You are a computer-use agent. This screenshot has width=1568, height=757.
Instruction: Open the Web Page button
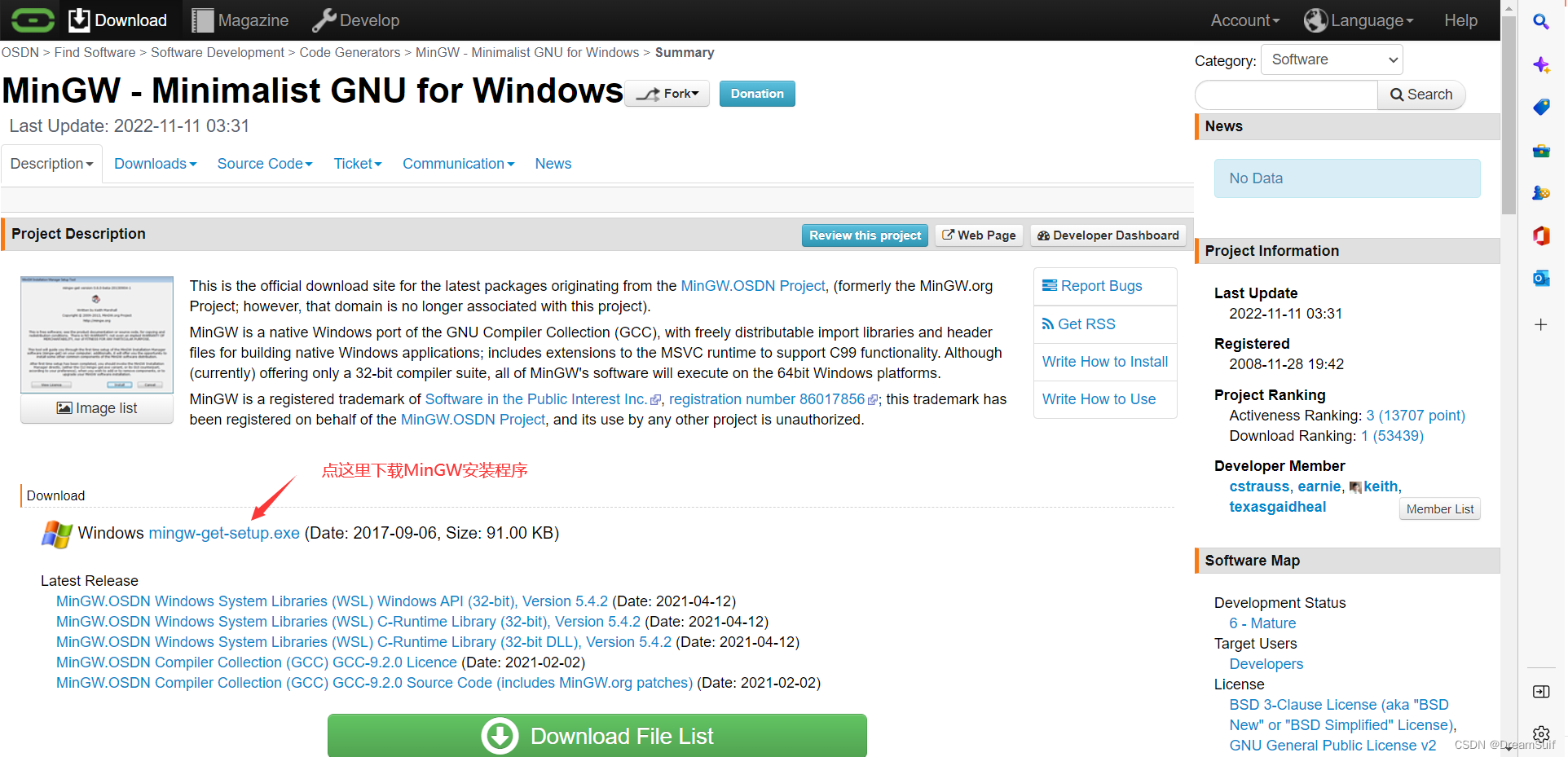click(x=979, y=235)
